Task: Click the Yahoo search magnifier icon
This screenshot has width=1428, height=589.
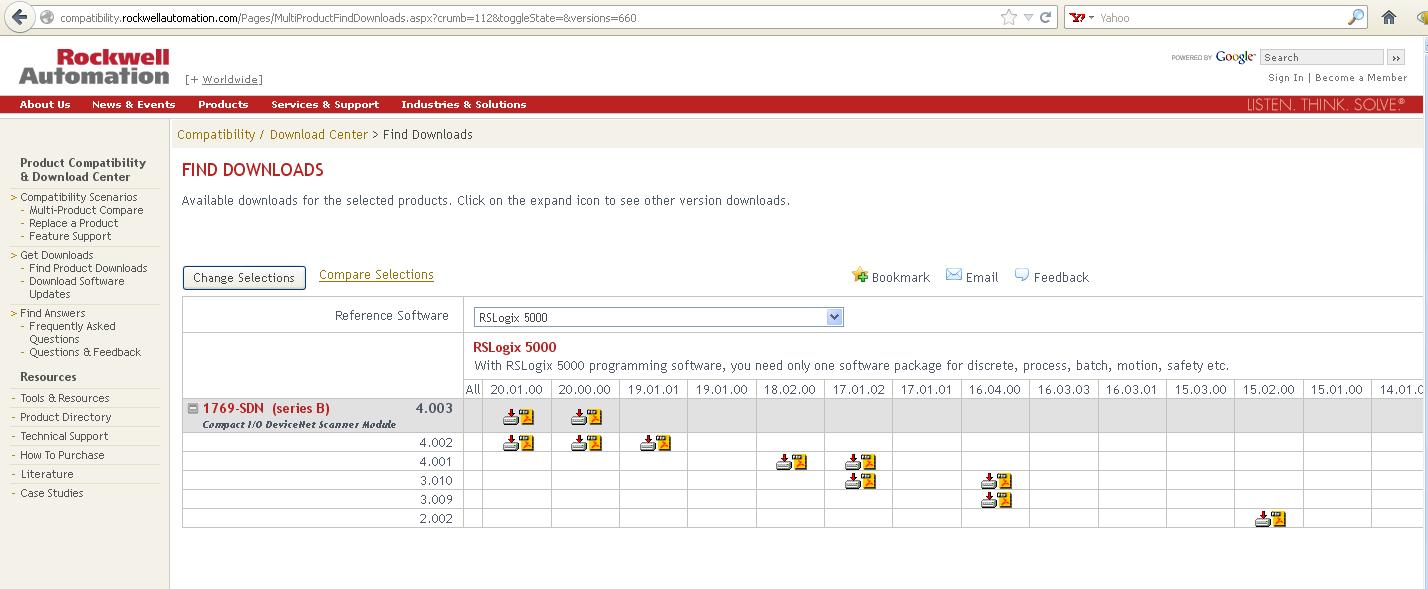Action: pos(1356,17)
